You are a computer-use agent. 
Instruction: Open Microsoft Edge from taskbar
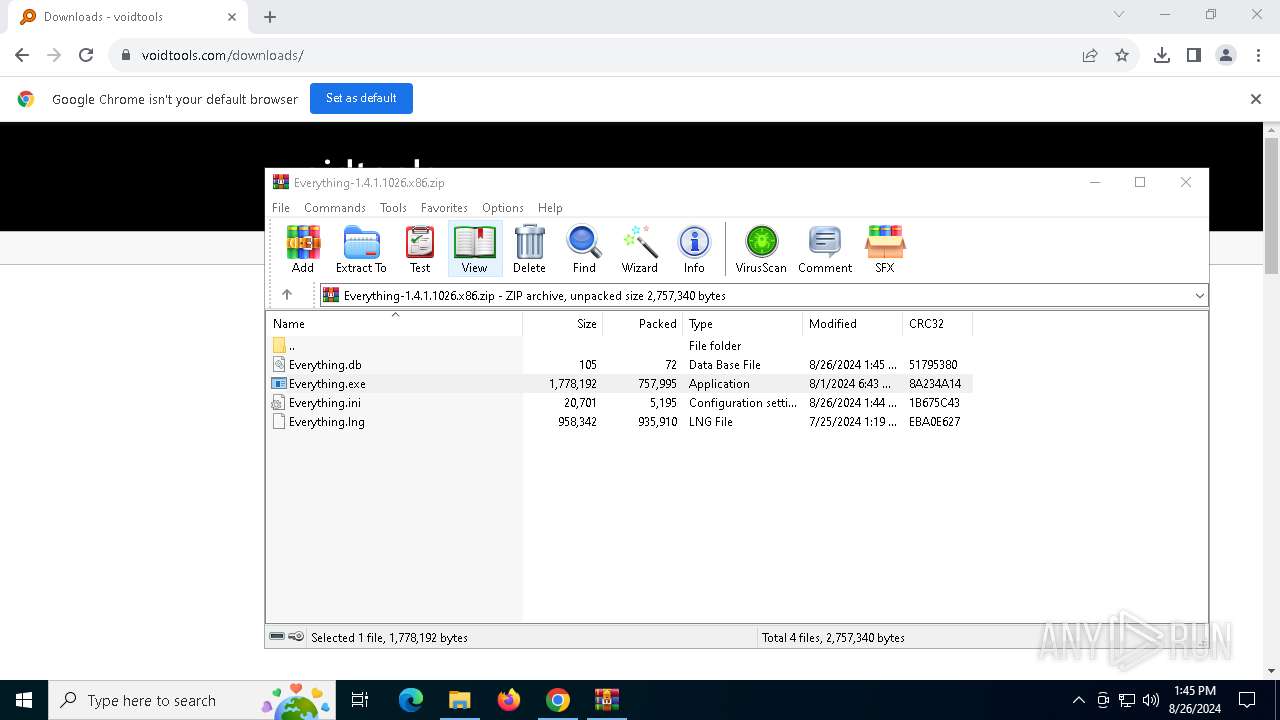411,700
